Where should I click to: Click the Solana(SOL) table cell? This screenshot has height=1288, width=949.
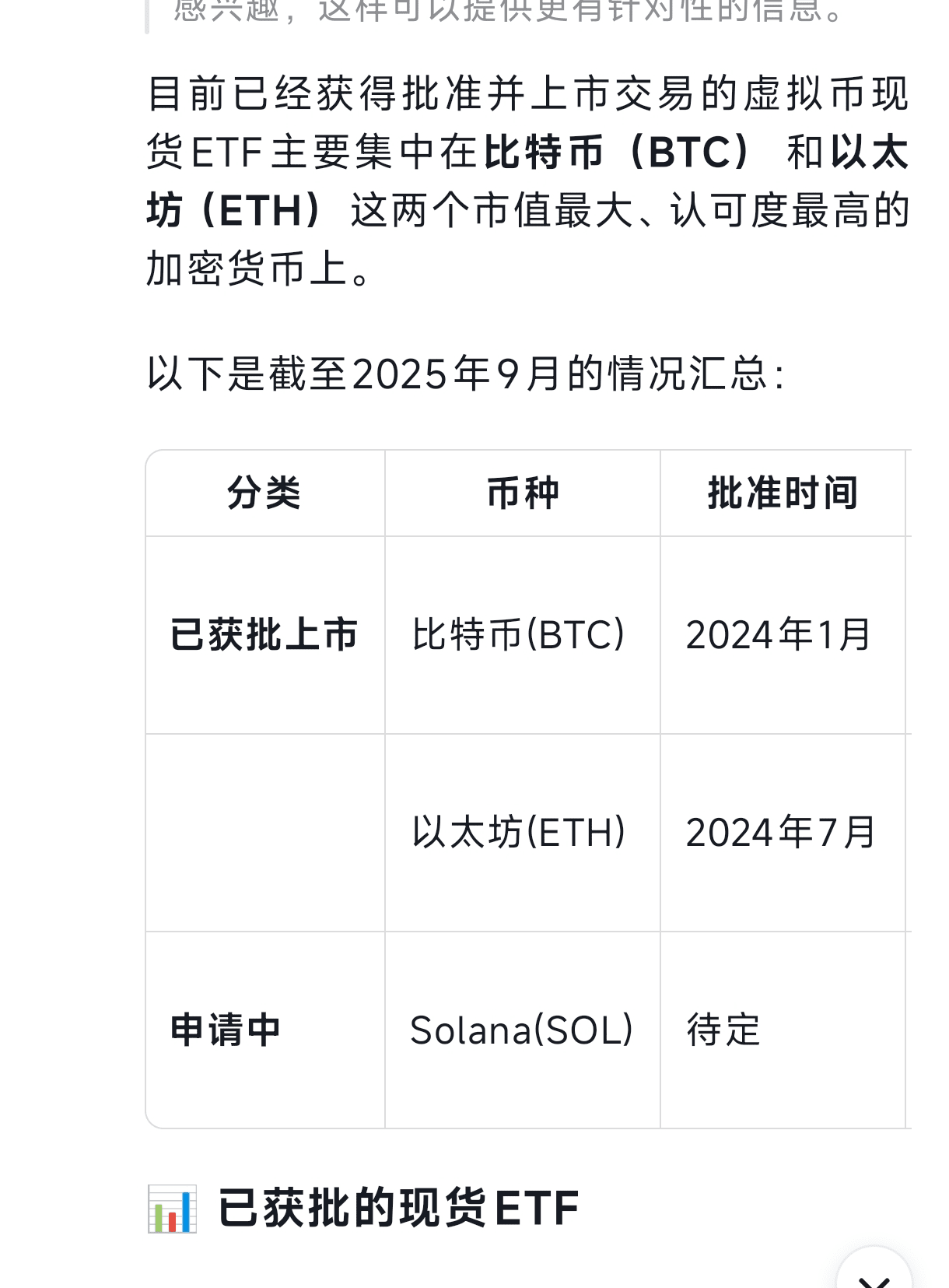coord(523,1030)
